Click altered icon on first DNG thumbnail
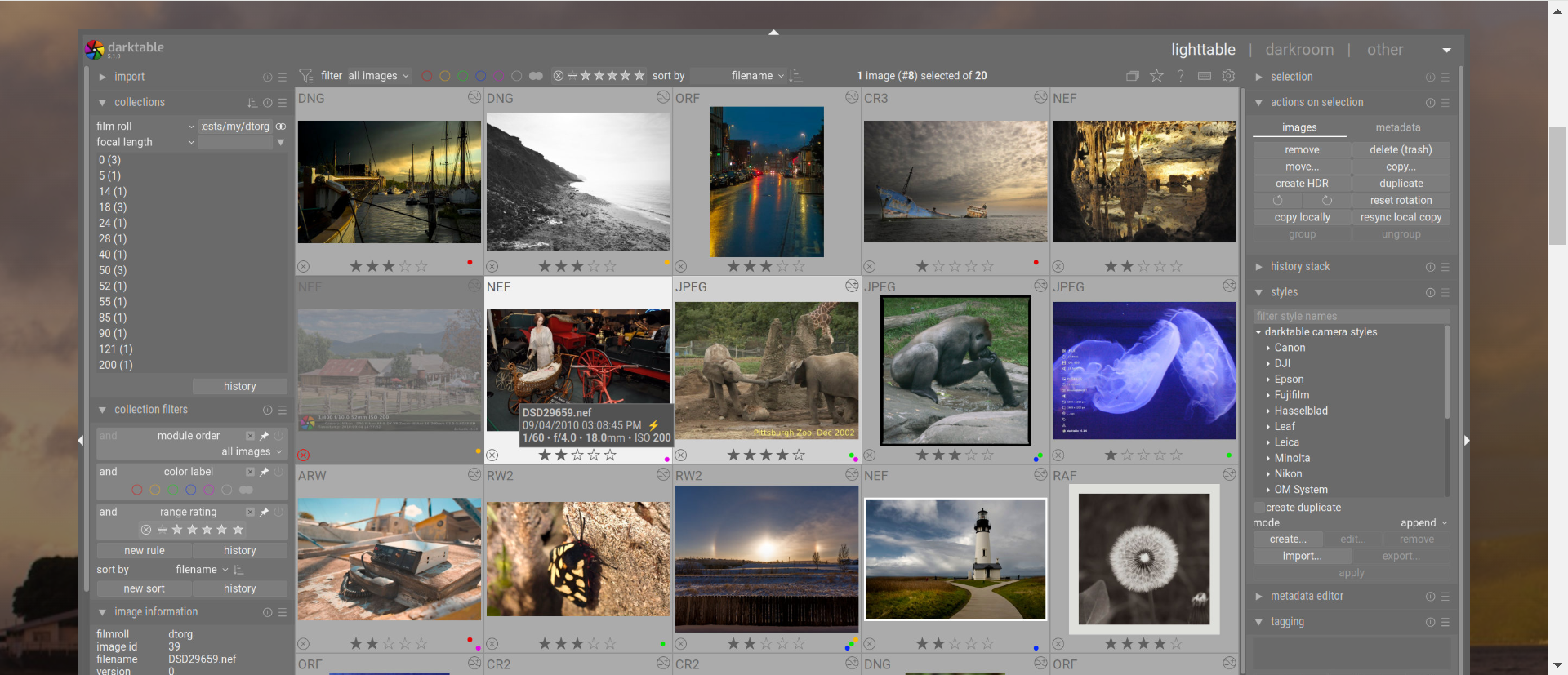The image size is (1568, 675). pyautogui.click(x=474, y=97)
